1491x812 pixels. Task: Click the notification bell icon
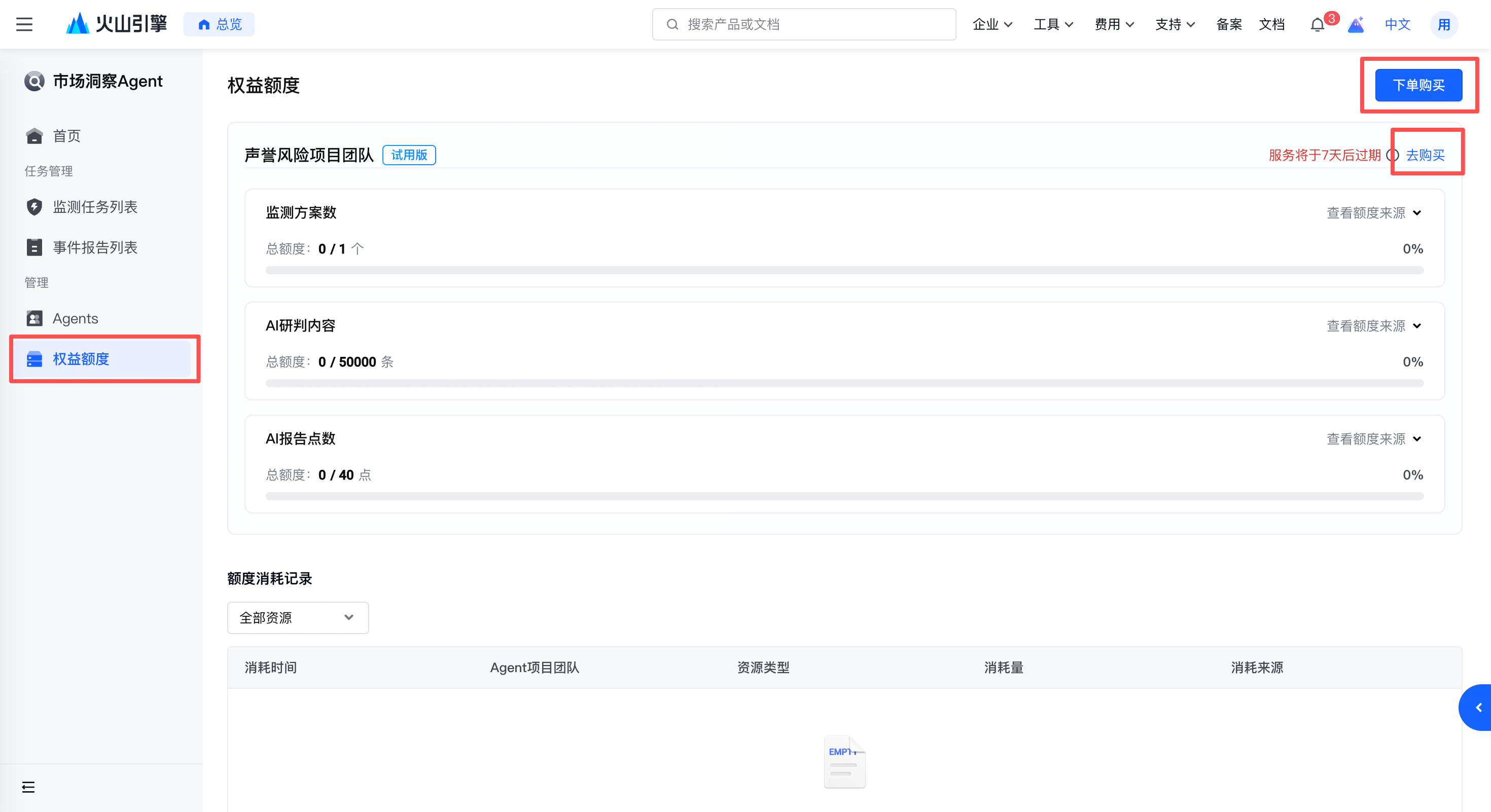[x=1318, y=25]
